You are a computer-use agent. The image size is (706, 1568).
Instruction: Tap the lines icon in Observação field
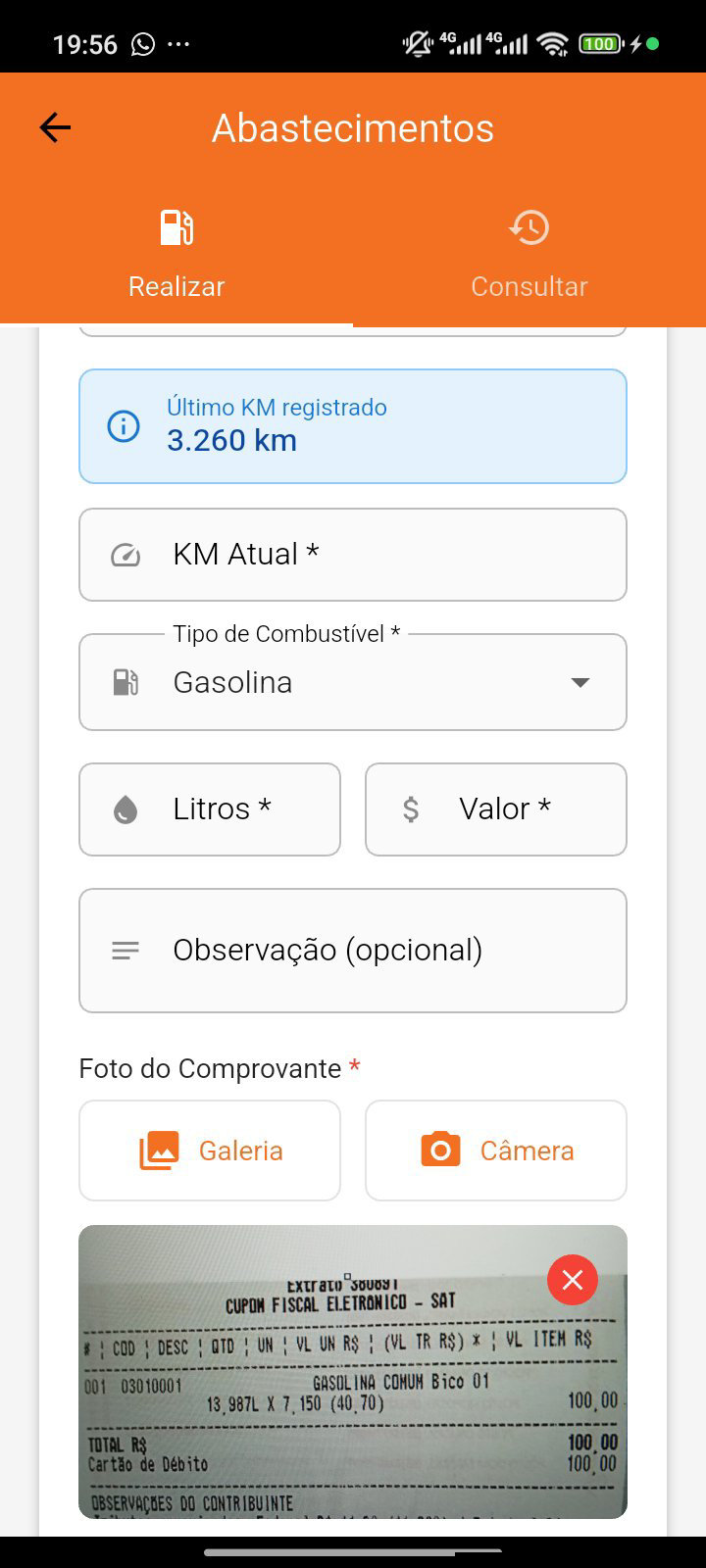click(x=126, y=951)
